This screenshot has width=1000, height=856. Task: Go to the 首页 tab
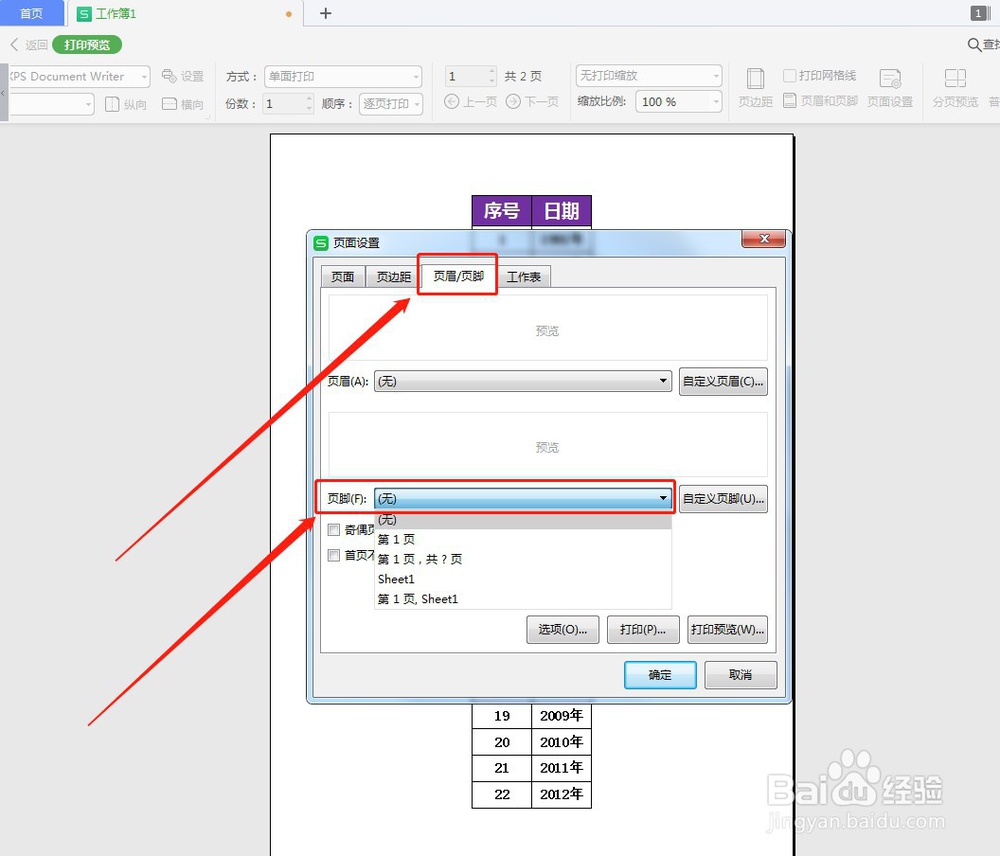pyautogui.click(x=31, y=13)
